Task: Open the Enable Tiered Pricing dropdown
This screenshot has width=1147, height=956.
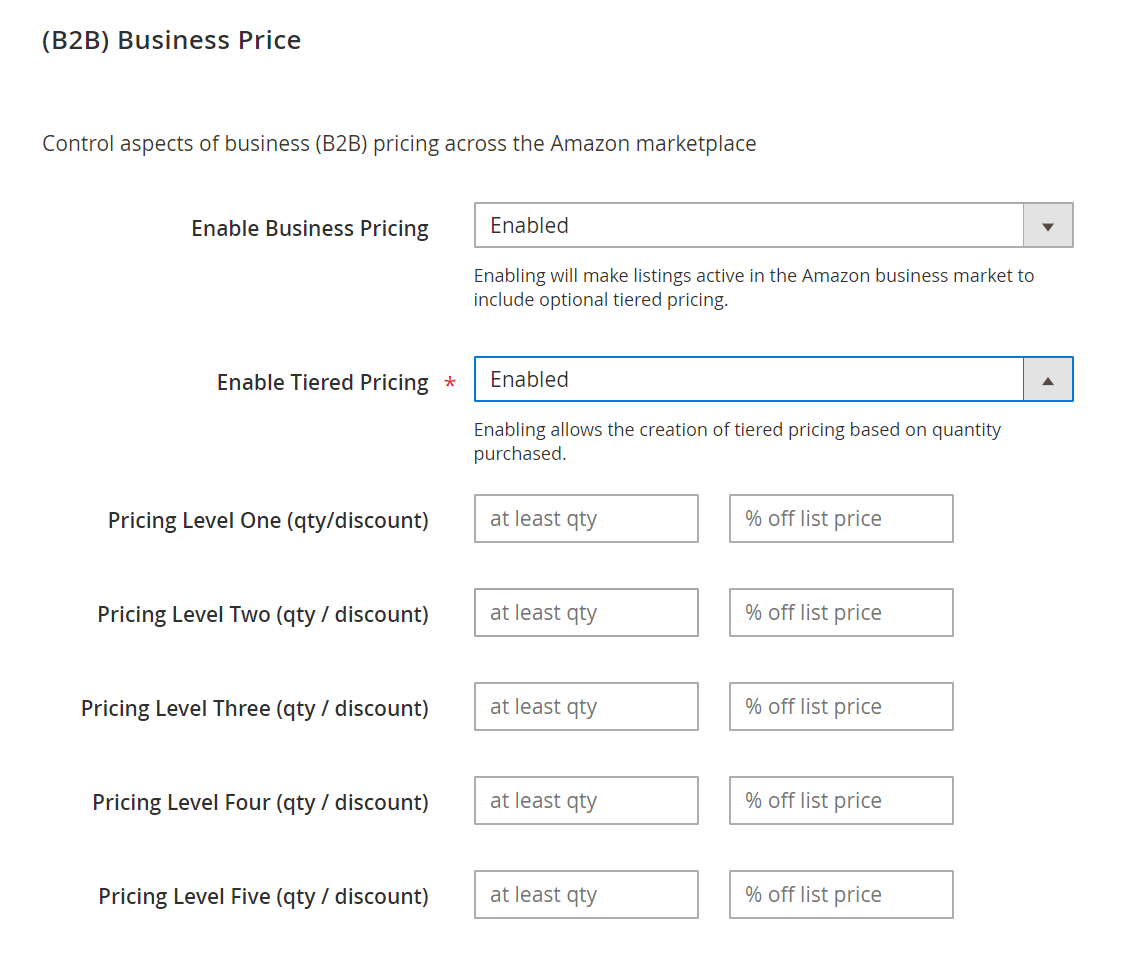Action: [x=773, y=379]
